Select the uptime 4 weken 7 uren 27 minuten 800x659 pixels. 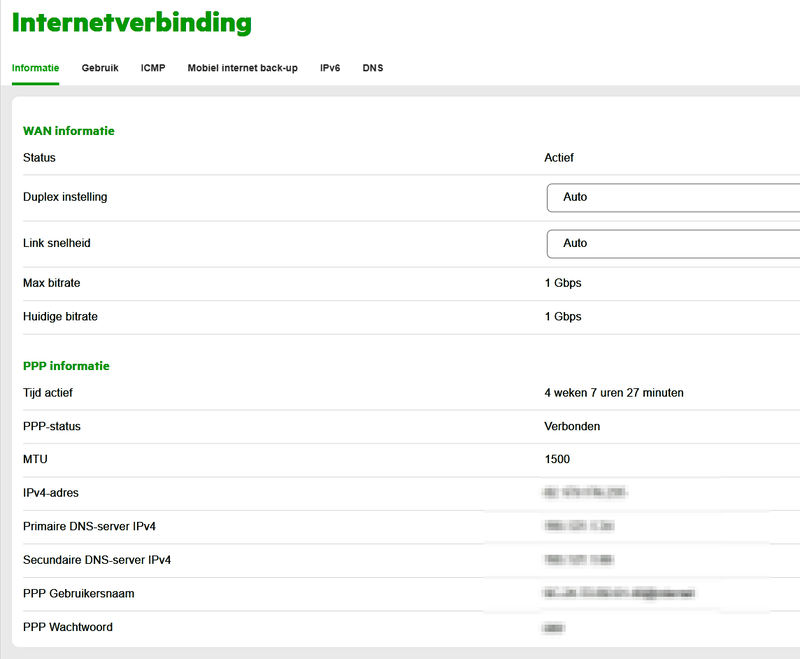(x=614, y=393)
